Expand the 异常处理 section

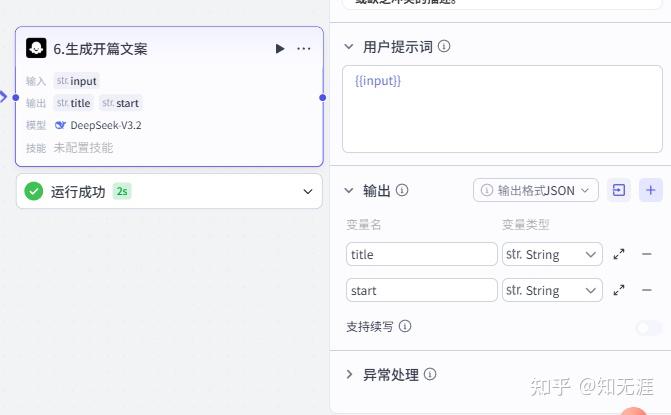pos(349,375)
